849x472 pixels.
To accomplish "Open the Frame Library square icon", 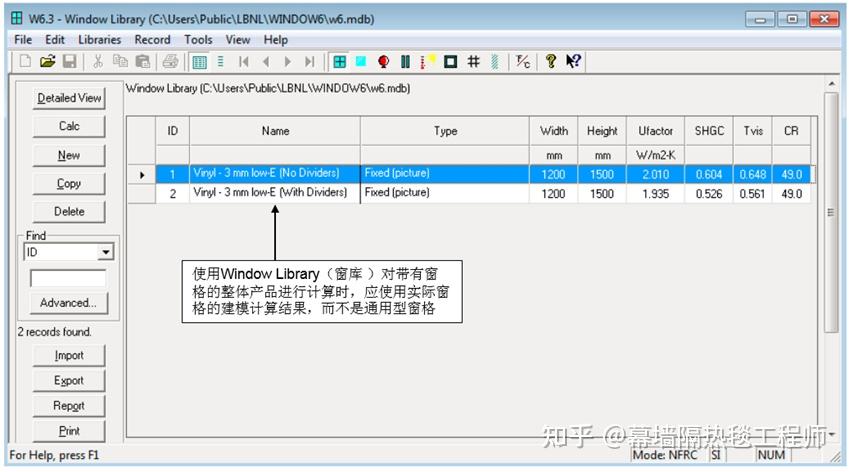I will point(450,61).
